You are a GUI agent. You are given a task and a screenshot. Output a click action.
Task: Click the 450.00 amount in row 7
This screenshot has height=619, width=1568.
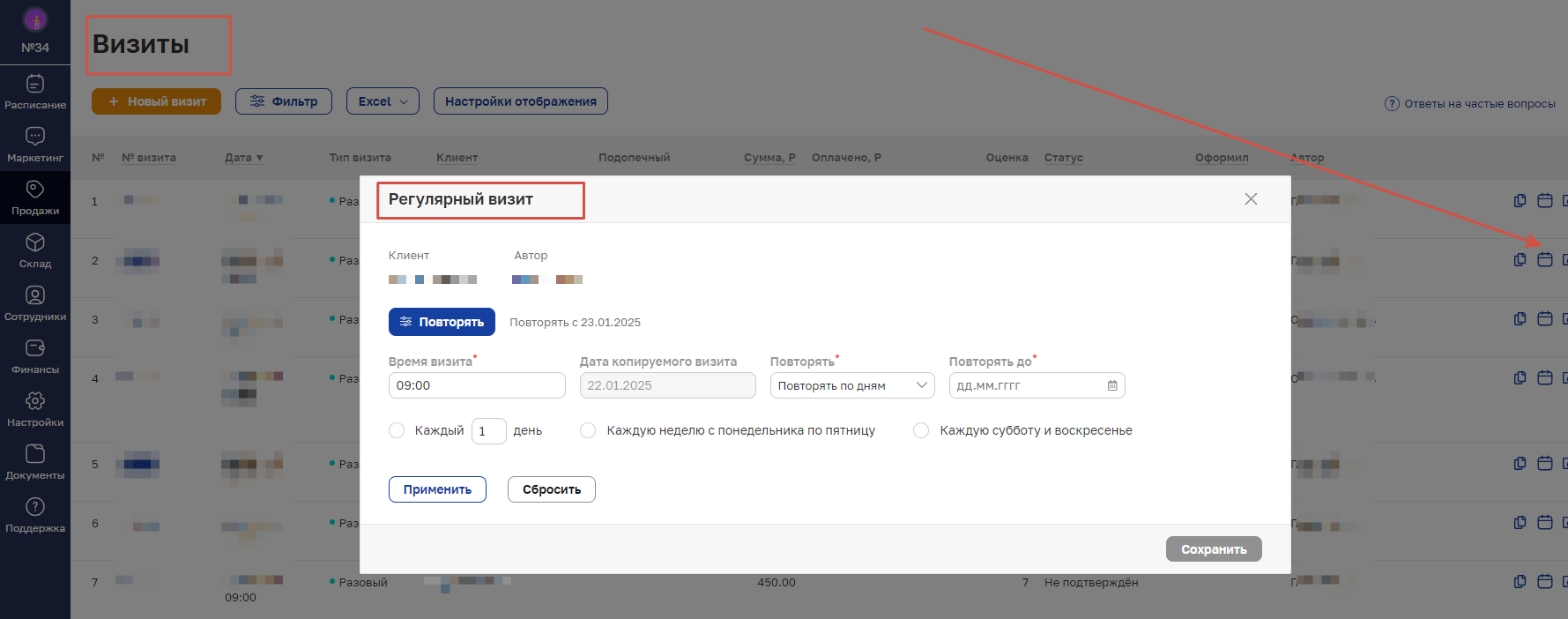click(777, 583)
